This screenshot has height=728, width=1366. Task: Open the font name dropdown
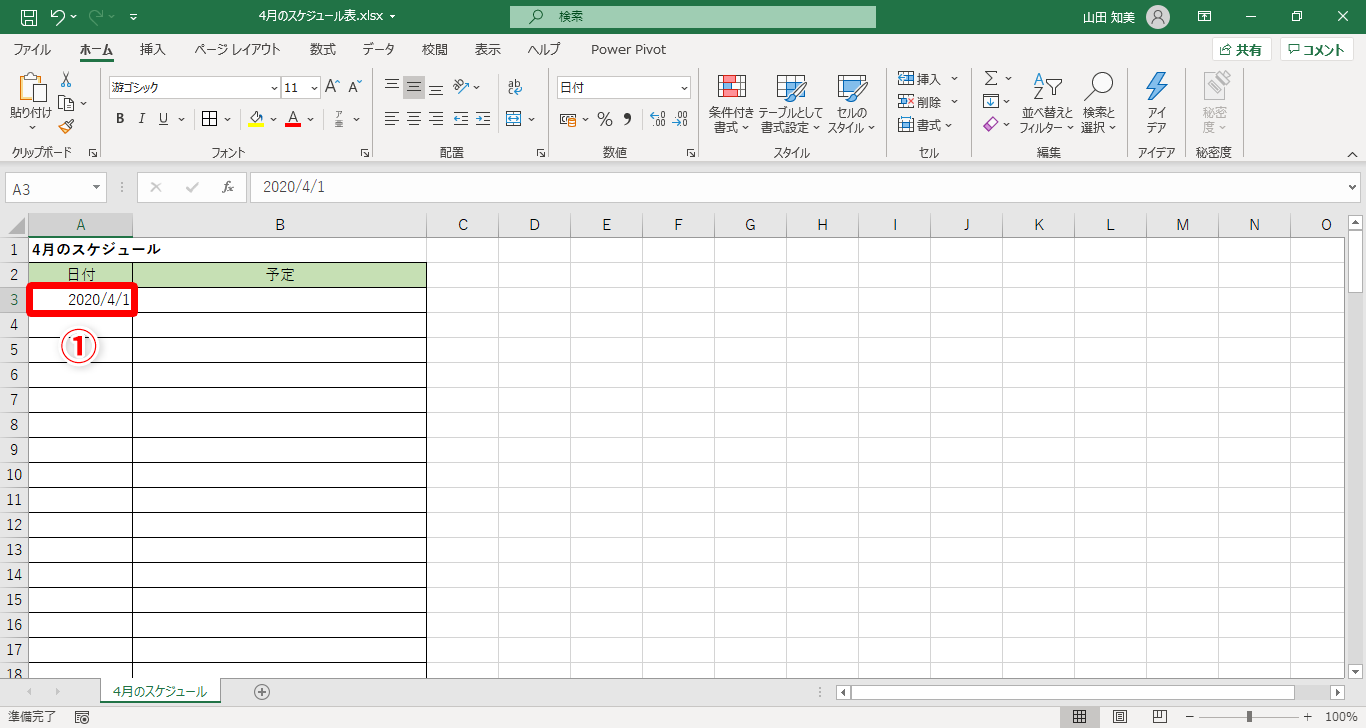point(274,87)
